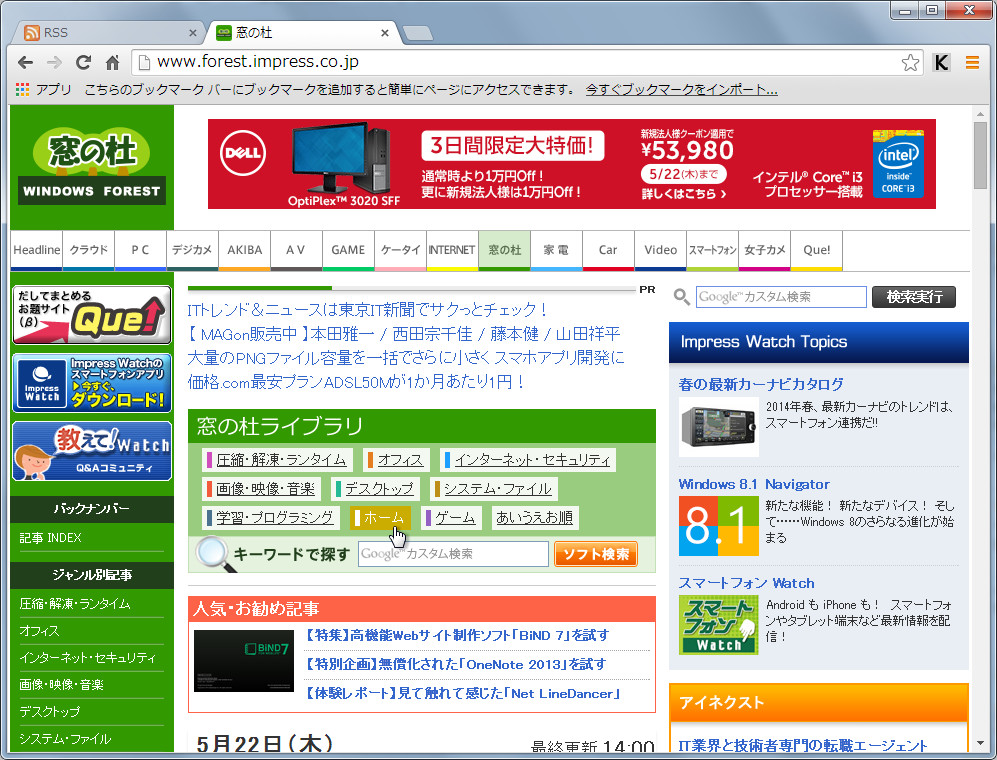The height and width of the screenshot is (760, 997).
Task: Open the BiND 7 article thumbnail
Action: pyautogui.click(x=244, y=661)
